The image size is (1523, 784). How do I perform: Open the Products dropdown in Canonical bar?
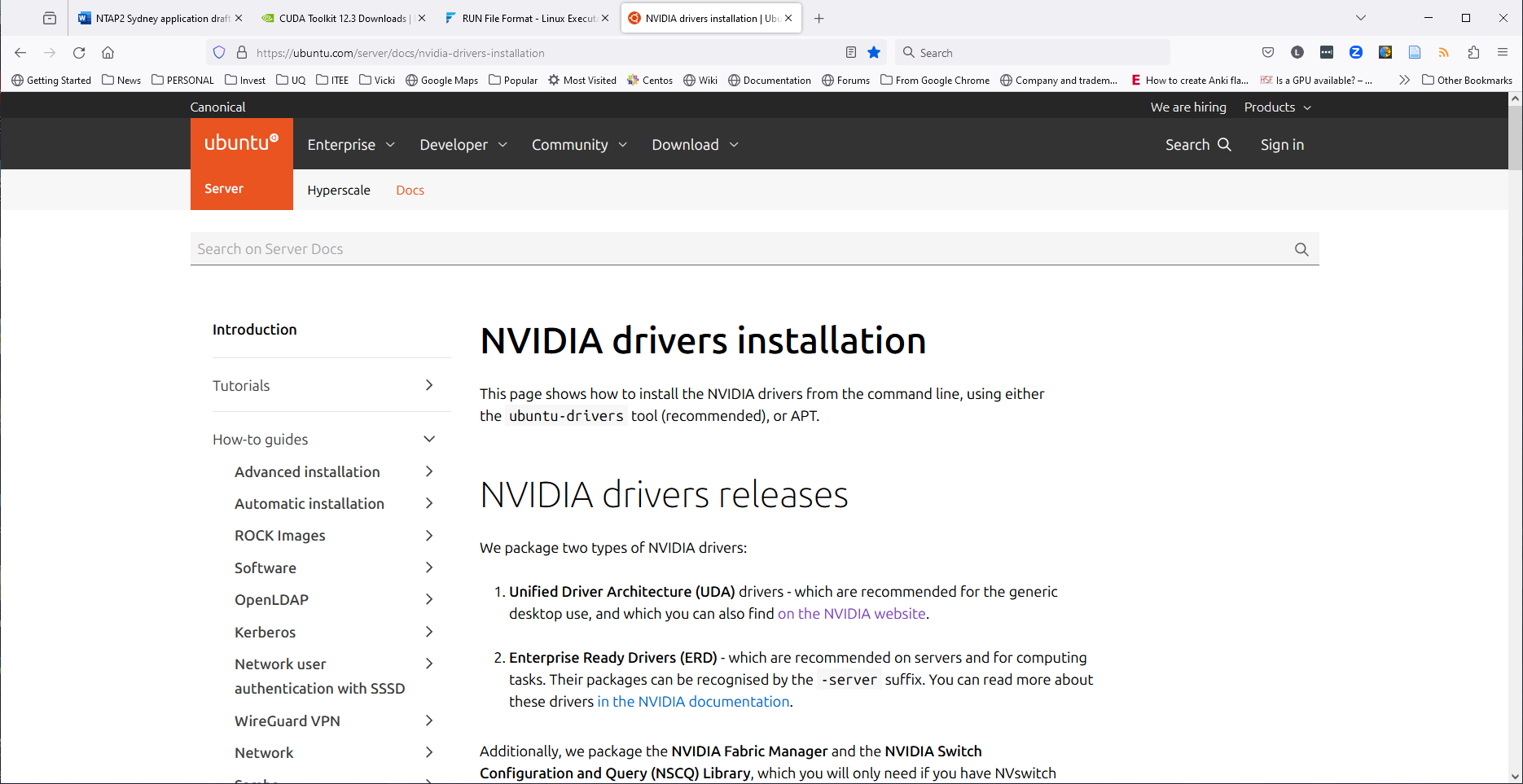coord(1278,107)
